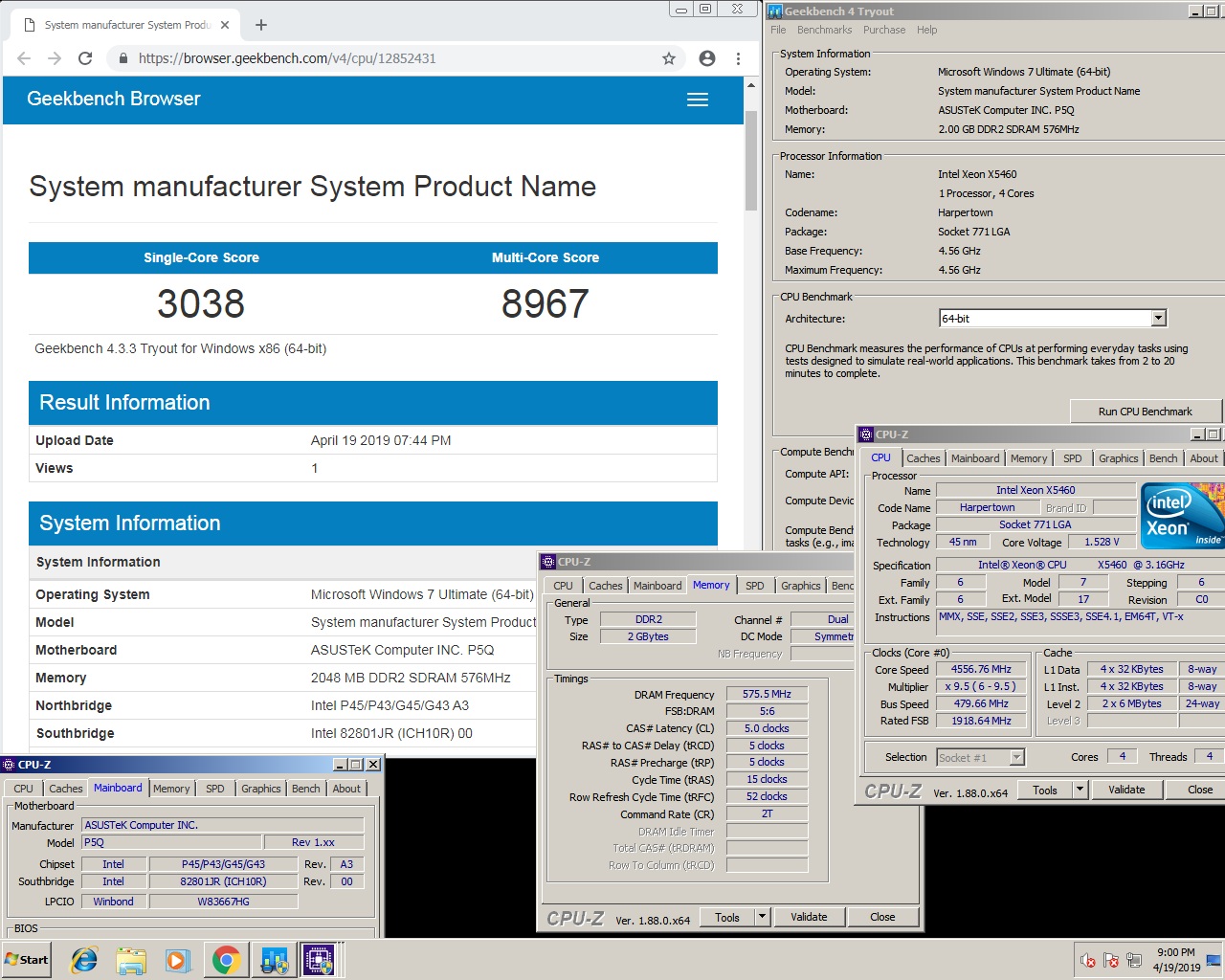The width and height of the screenshot is (1225, 980).
Task: Click the secure lock icon in address bar
Action: click(x=122, y=58)
